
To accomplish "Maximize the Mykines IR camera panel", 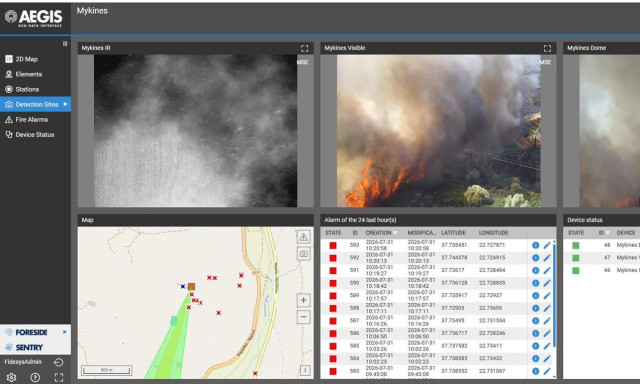I will (304, 49).
